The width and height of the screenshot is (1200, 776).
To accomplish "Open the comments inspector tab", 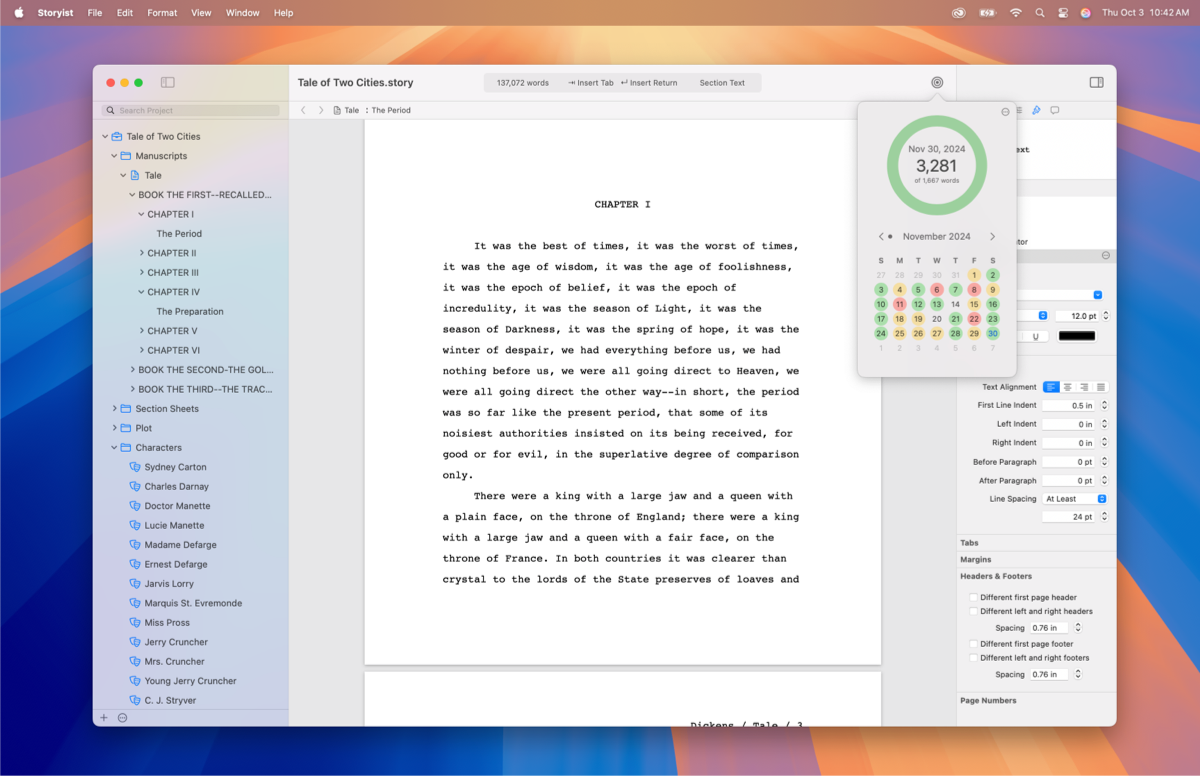I will tap(1054, 111).
